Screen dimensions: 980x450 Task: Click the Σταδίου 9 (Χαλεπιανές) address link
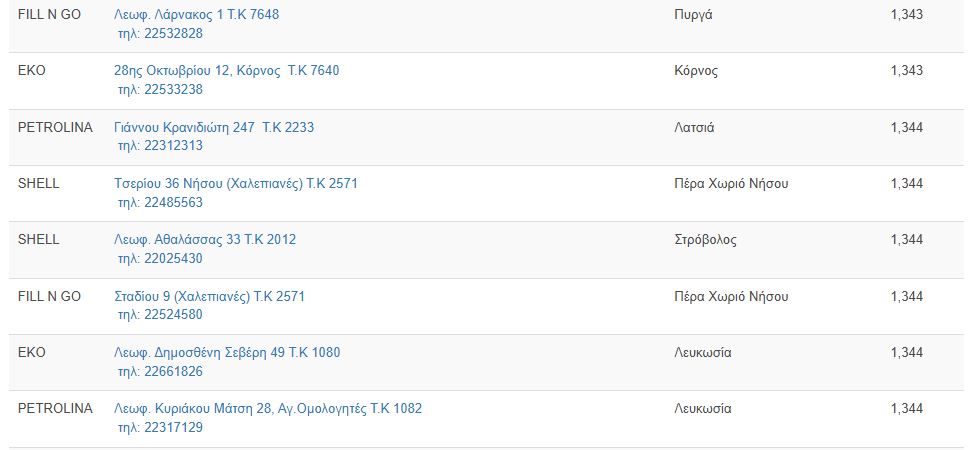point(209,297)
